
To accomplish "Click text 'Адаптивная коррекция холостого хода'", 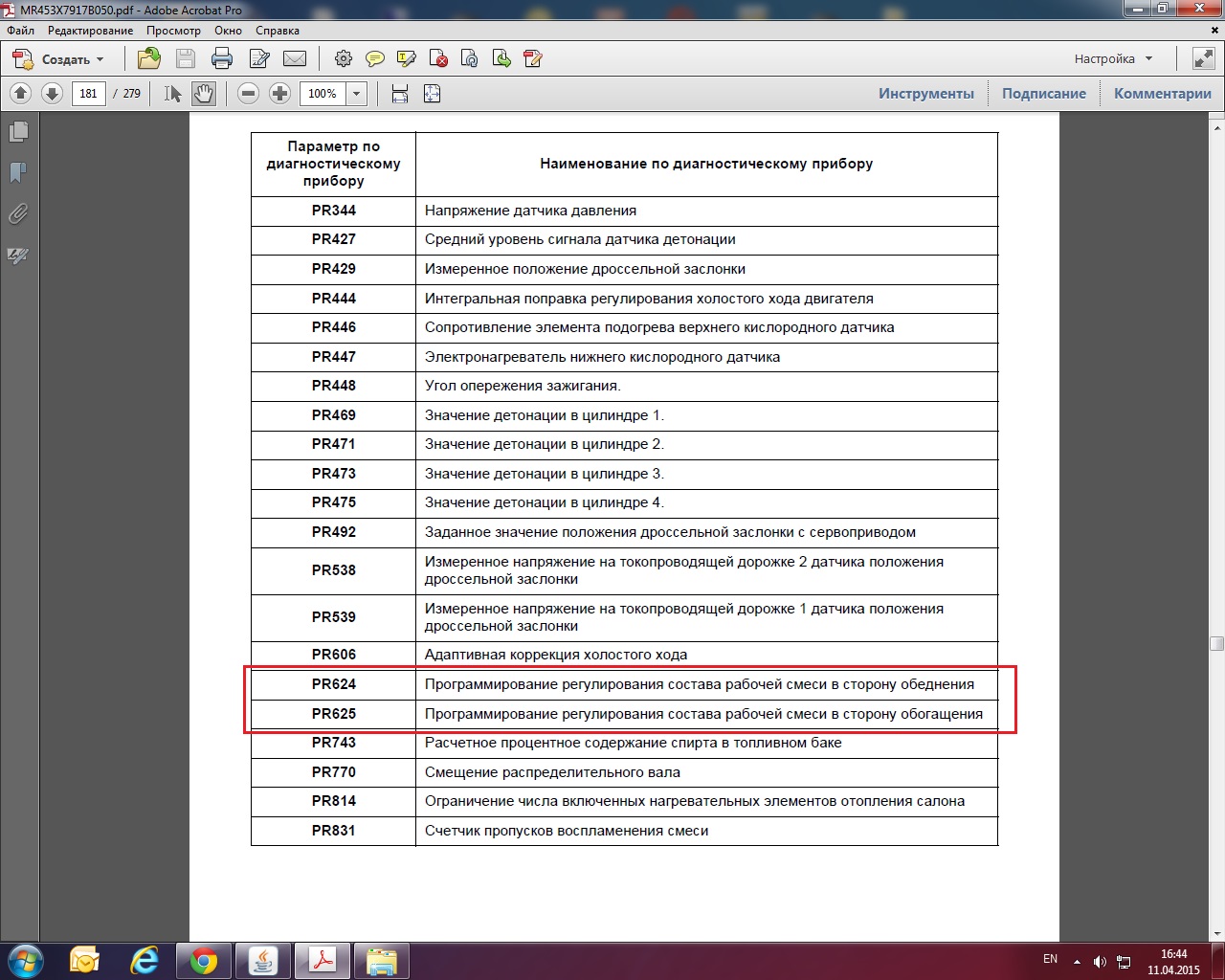I will click(556, 655).
